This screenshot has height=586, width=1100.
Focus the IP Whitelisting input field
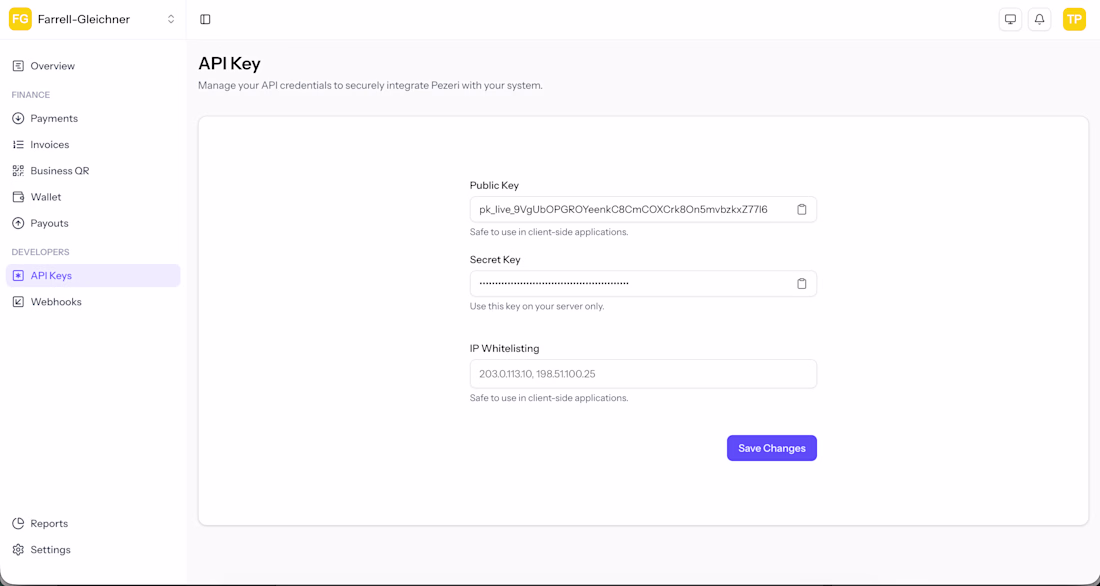click(642, 374)
